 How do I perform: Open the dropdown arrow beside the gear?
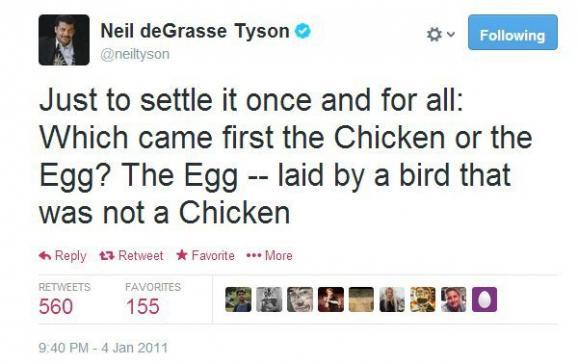point(451,34)
